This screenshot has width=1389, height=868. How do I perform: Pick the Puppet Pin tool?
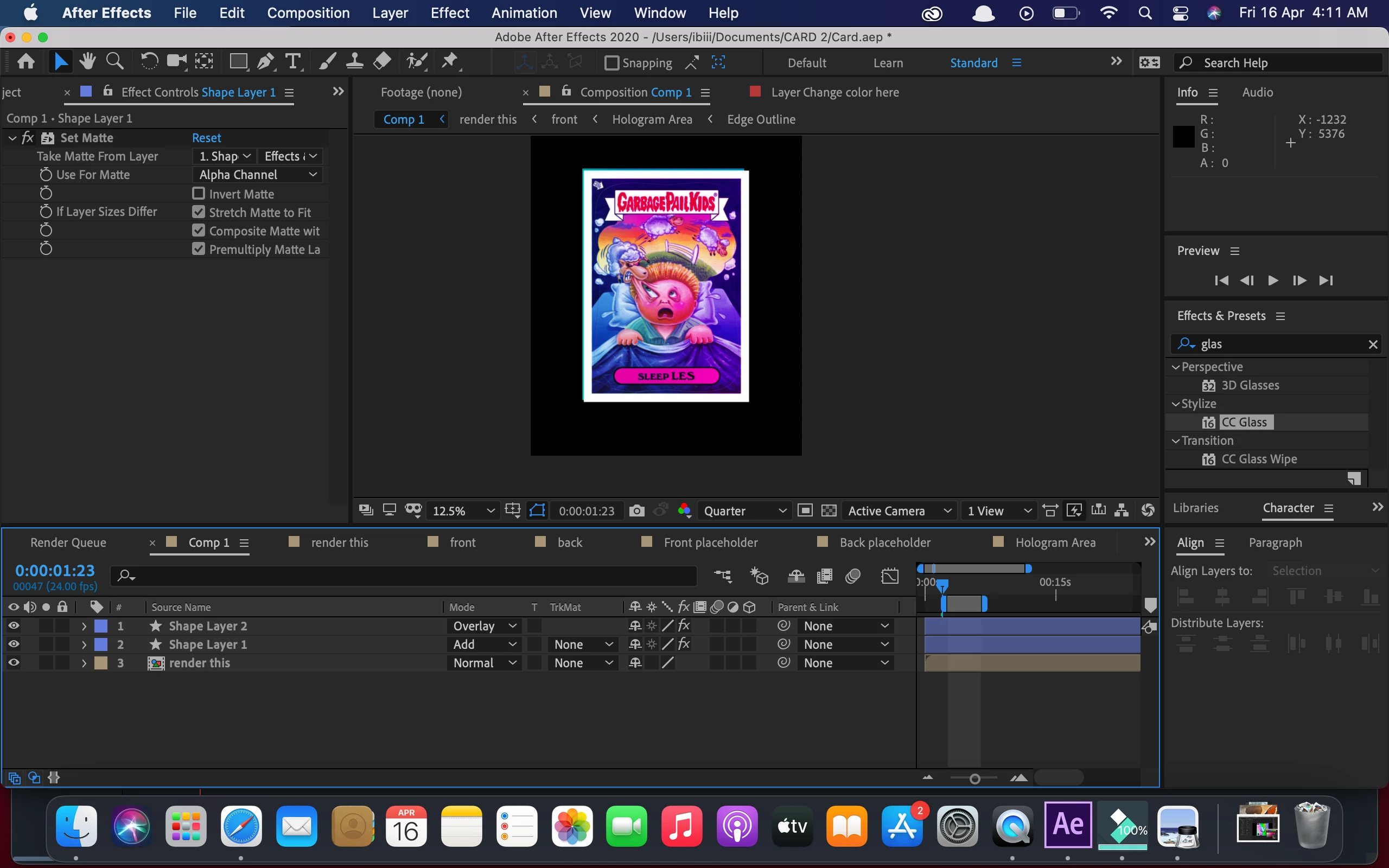(x=449, y=61)
